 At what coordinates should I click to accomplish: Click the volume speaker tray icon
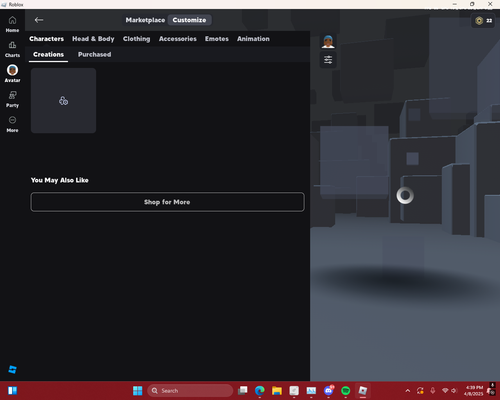click(454, 391)
